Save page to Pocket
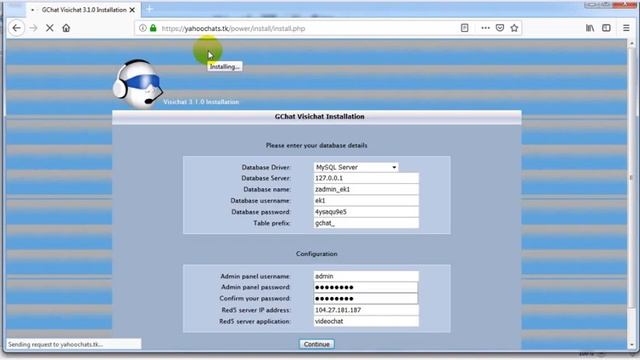640x360 pixels. pyautogui.click(x=500, y=28)
